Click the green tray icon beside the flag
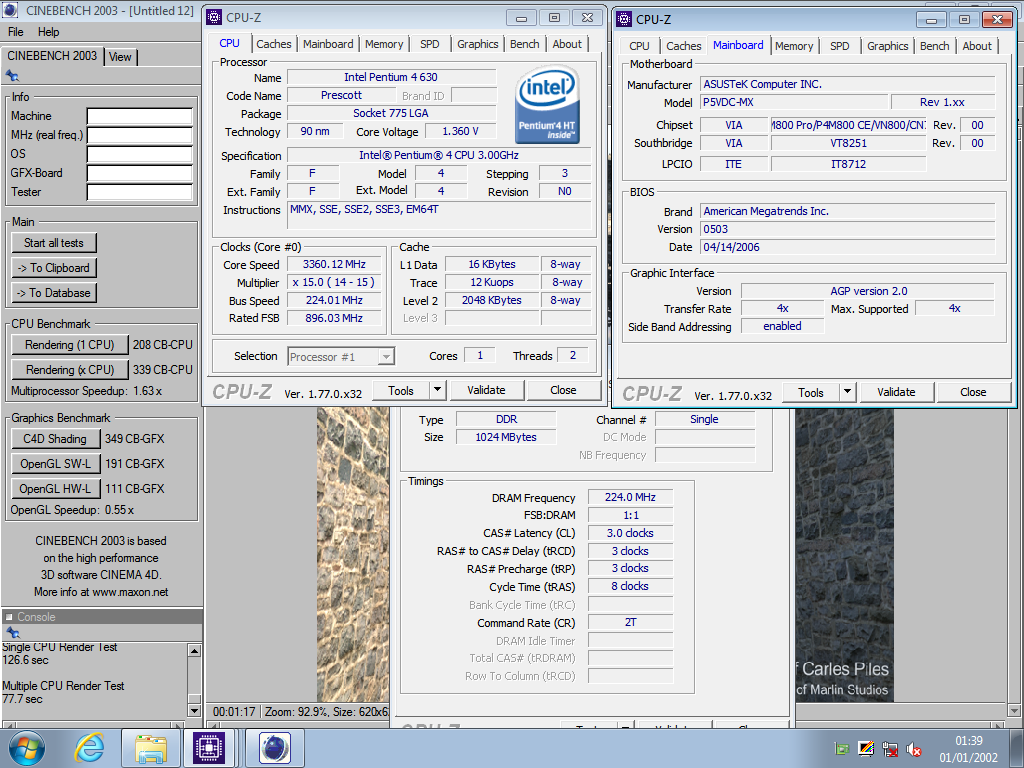This screenshot has width=1024, height=768. coord(842,750)
